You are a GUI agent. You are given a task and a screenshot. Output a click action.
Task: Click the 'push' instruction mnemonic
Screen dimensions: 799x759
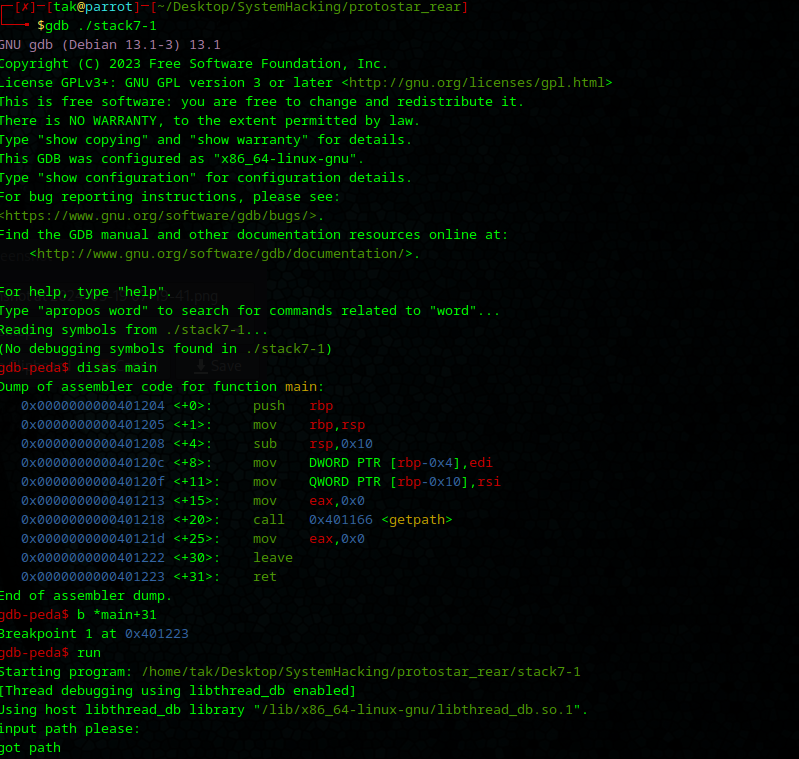click(x=269, y=405)
